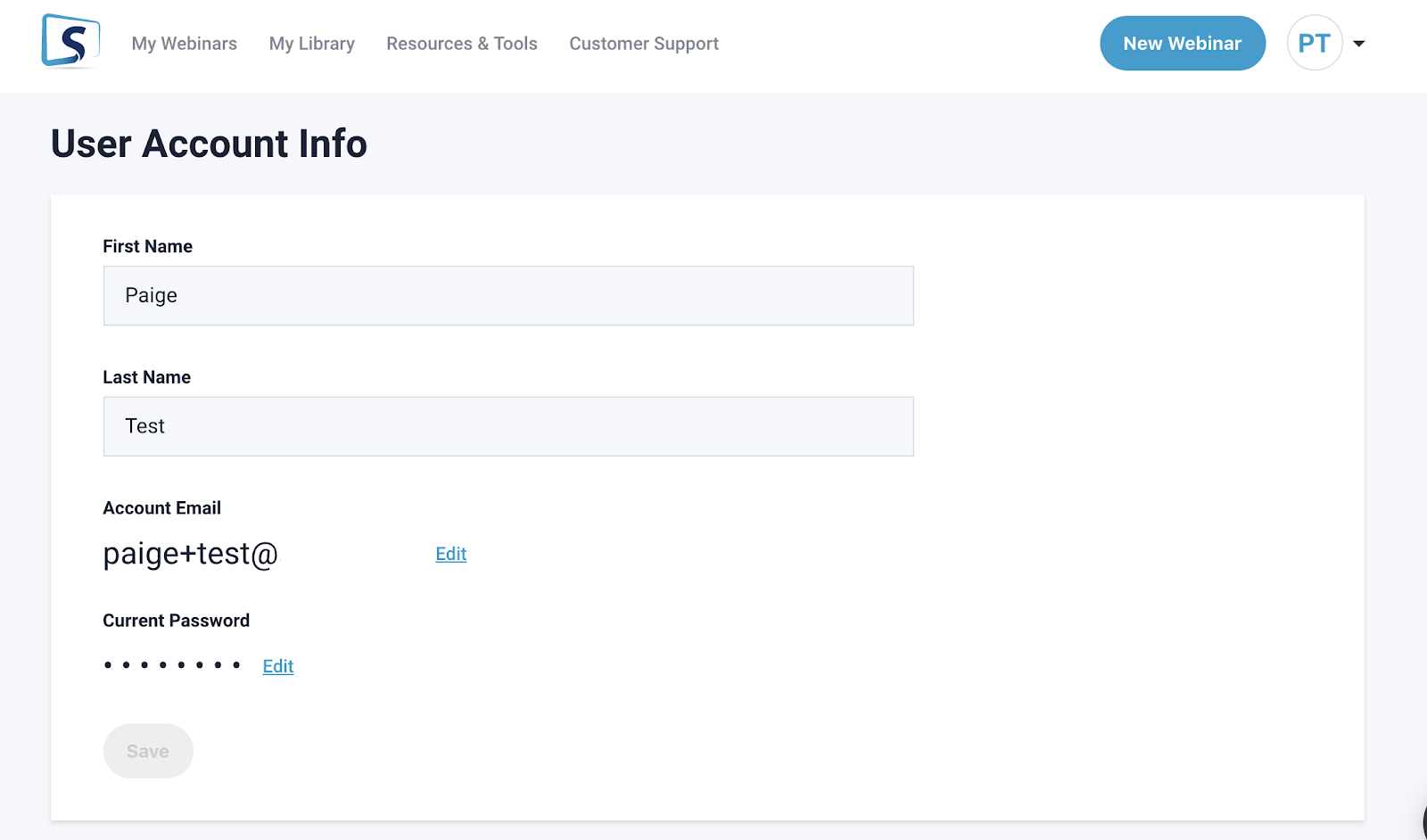Open the PT profile avatar
1427x840 pixels.
(1315, 43)
